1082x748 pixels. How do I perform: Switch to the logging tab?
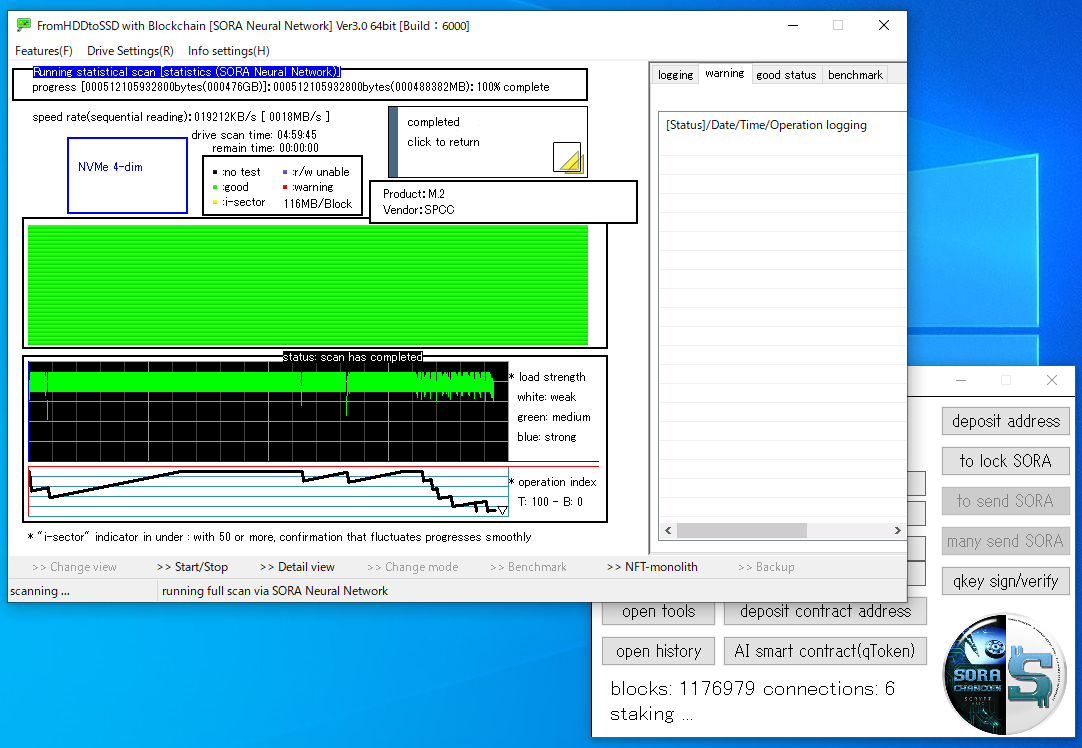pos(675,75)
